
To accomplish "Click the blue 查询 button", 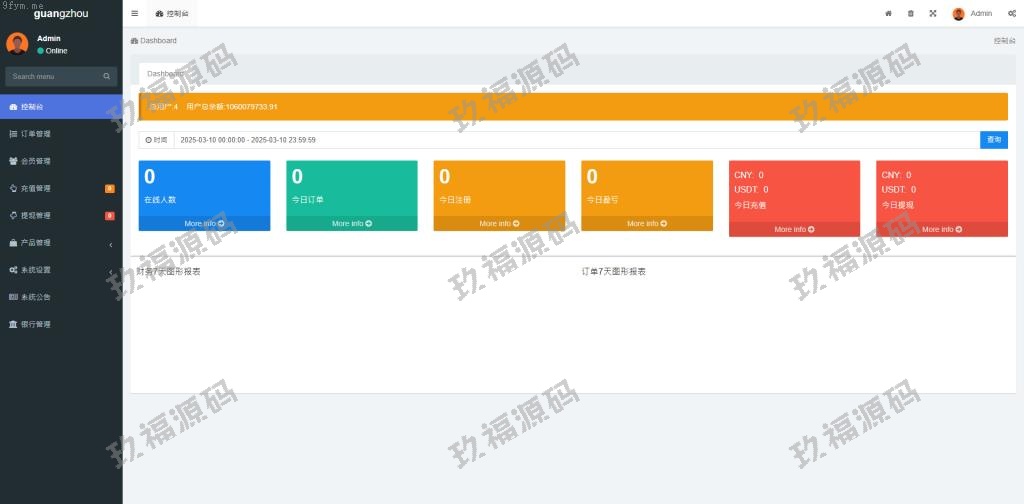I will pos(994,140).
